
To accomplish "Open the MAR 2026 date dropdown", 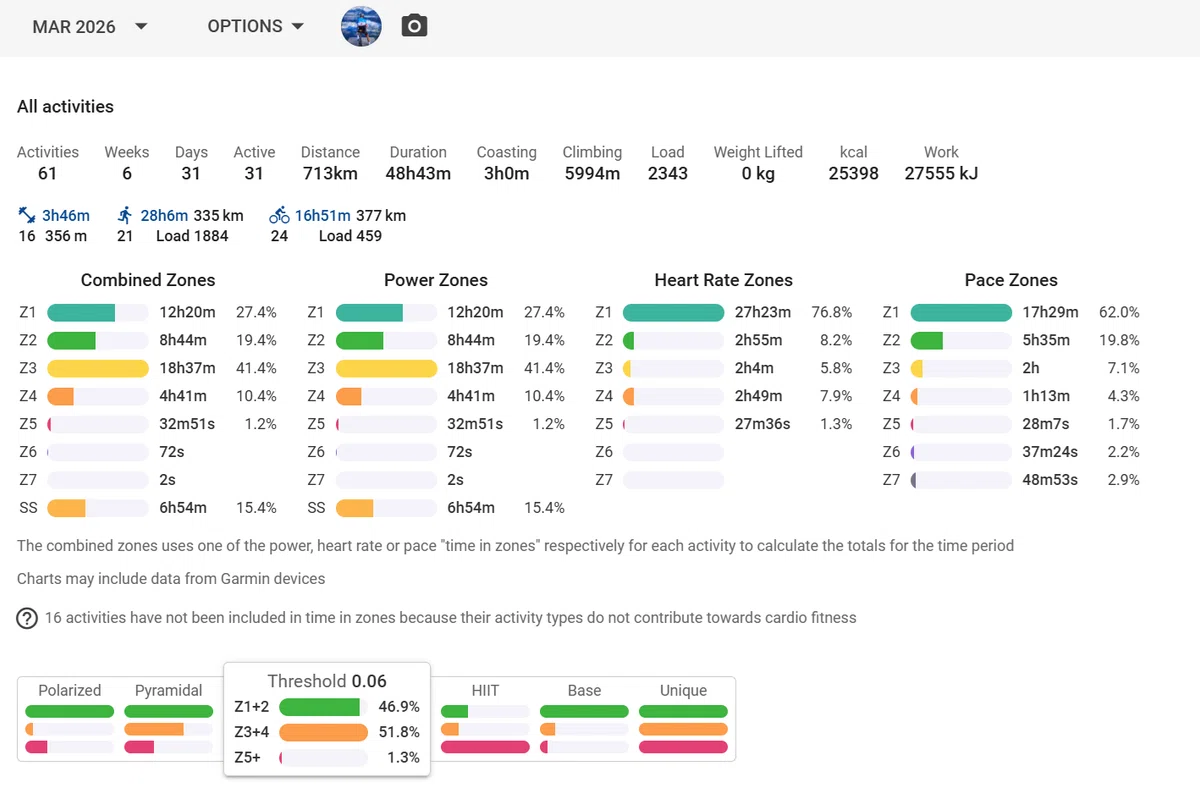I will [x=90, y=27].
